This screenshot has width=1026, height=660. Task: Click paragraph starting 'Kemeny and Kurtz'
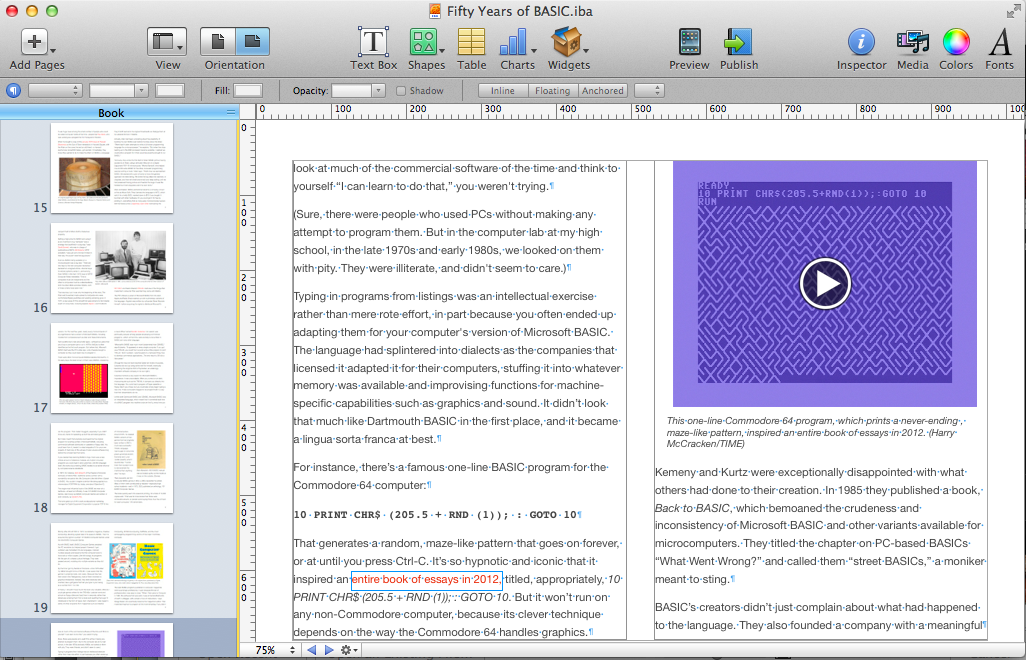tap(820, 526)
